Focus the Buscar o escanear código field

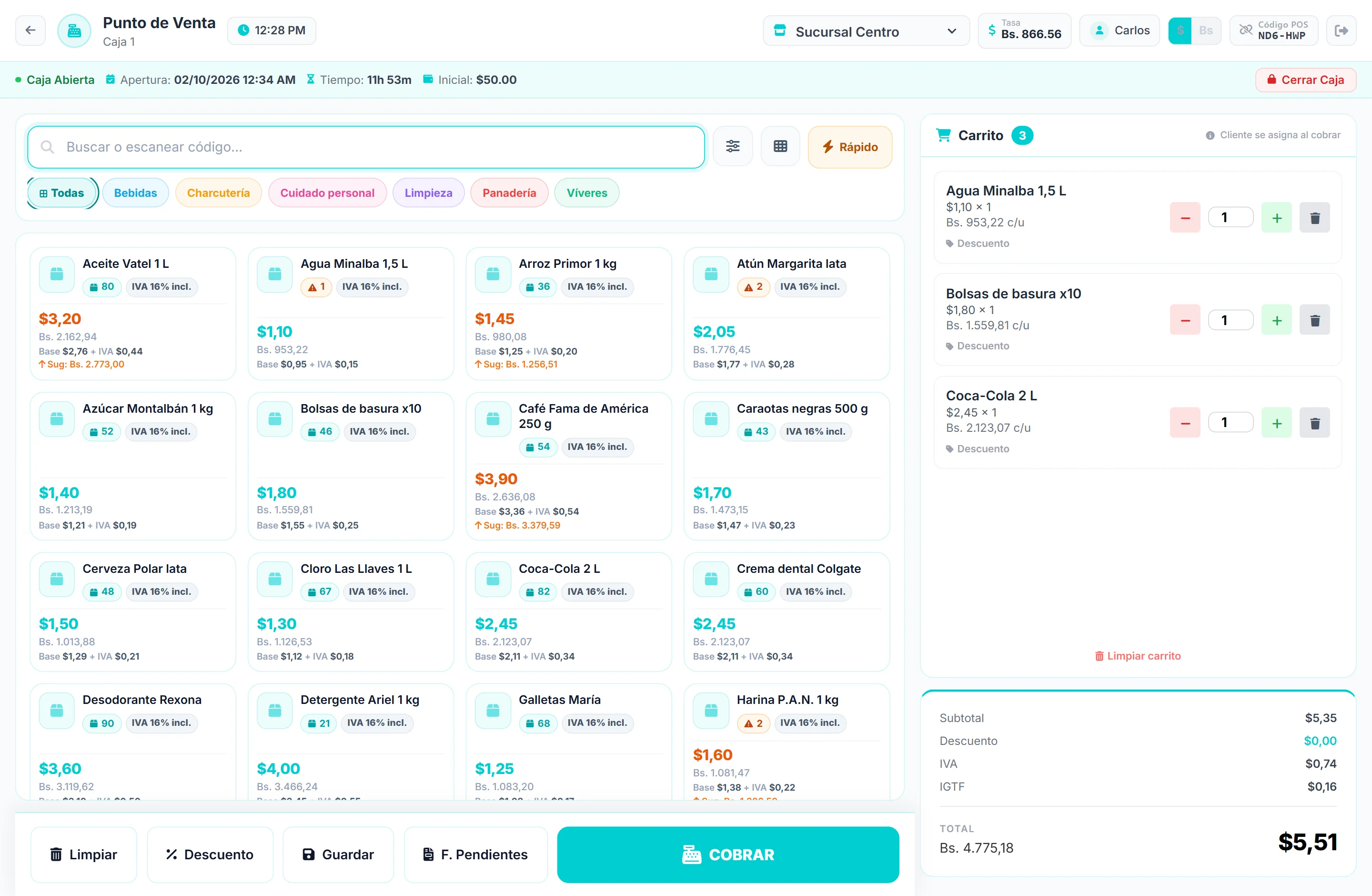click(x=366, y=147)
